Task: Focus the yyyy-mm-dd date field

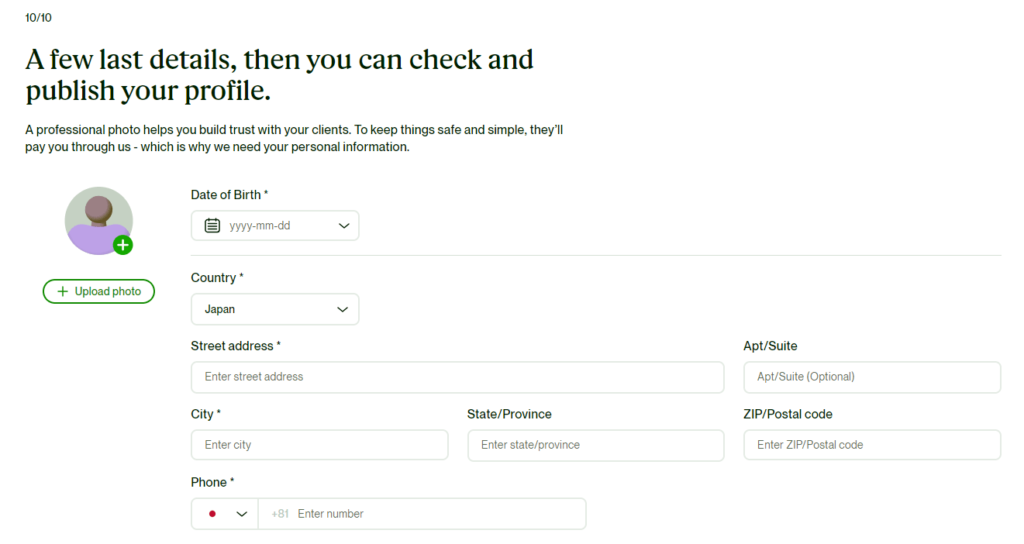Action: tap(275, 226)
